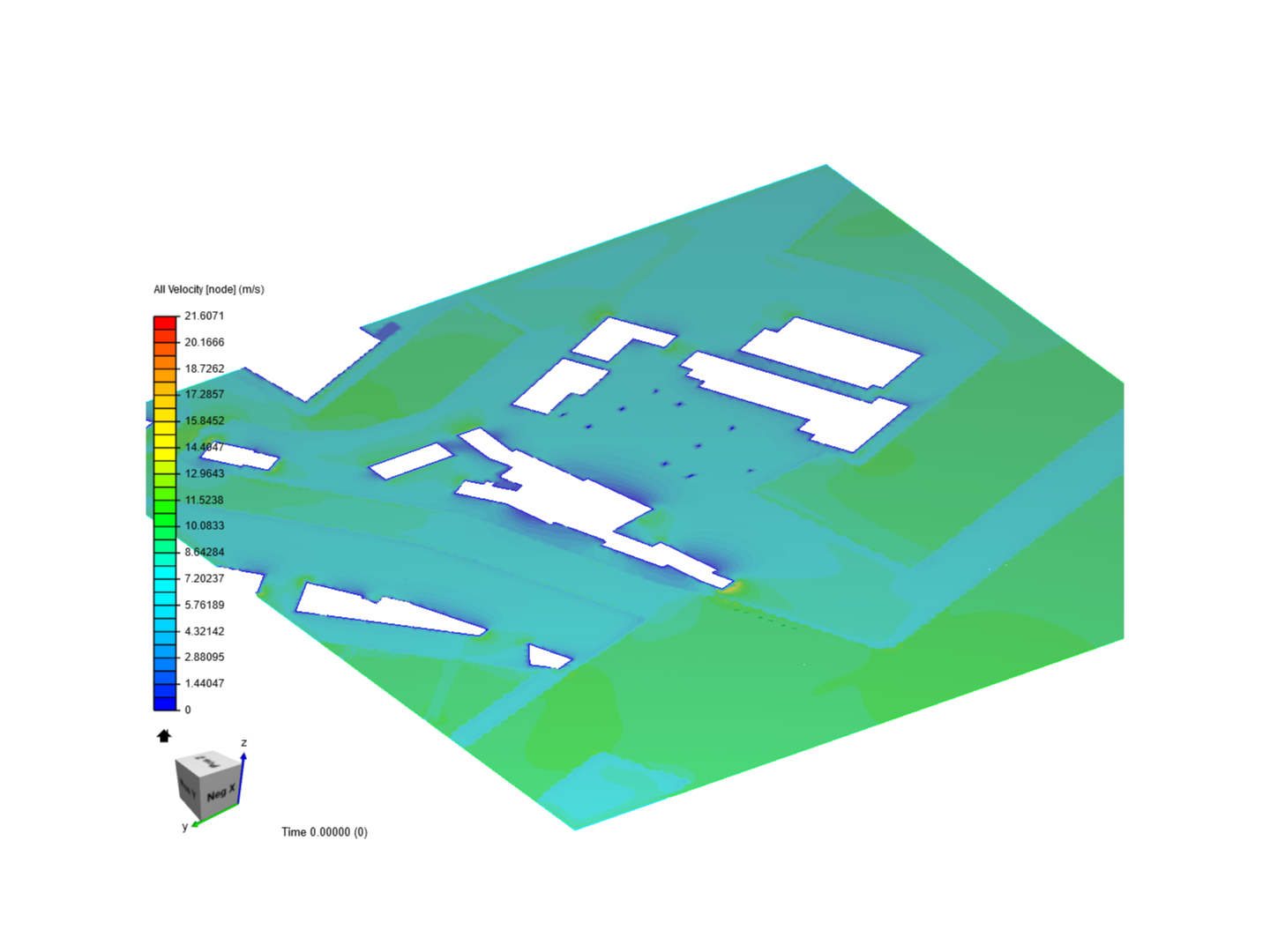
Task: Click the legend title All Velocity [node] (m/s)
Action: click(209, 289)
